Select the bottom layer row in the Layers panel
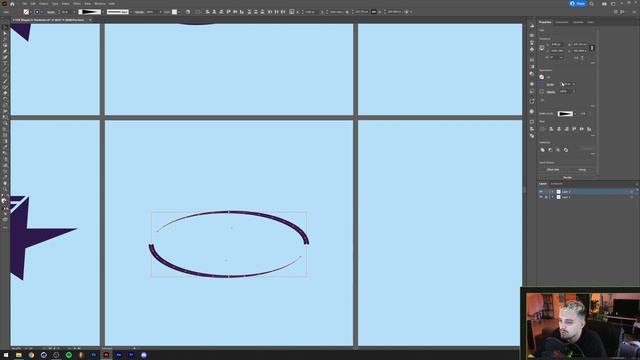This screenshot has height=360, width=640. click(588, 197)
